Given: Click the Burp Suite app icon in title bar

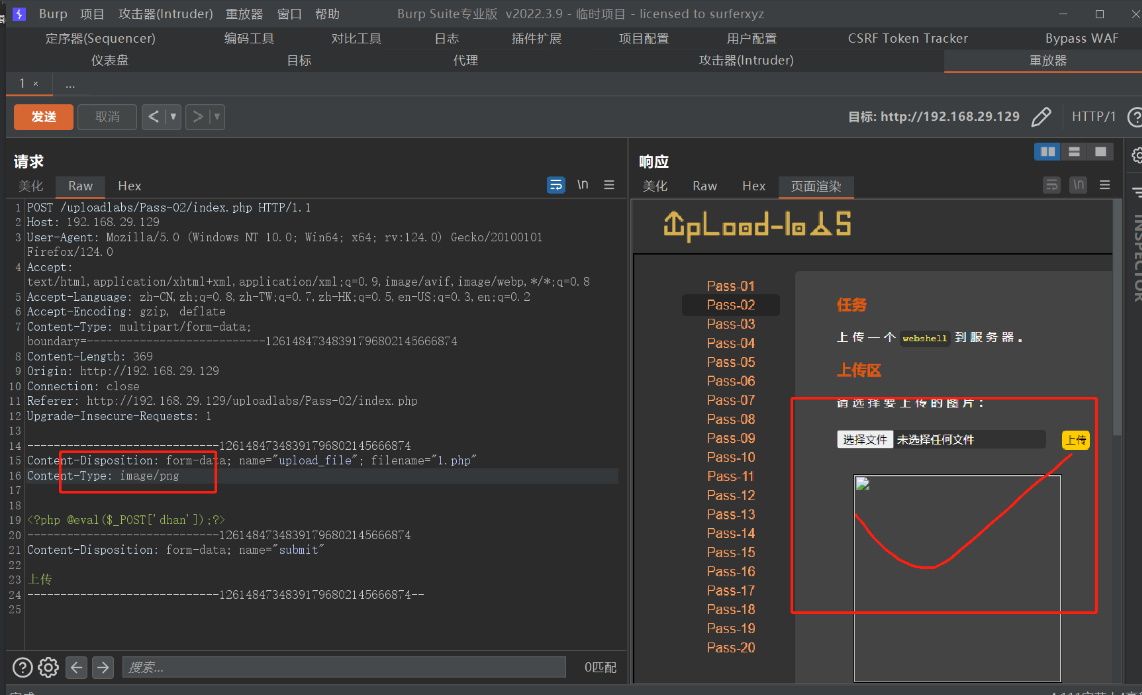Looking at the screenshot, I should coord(19,14).
